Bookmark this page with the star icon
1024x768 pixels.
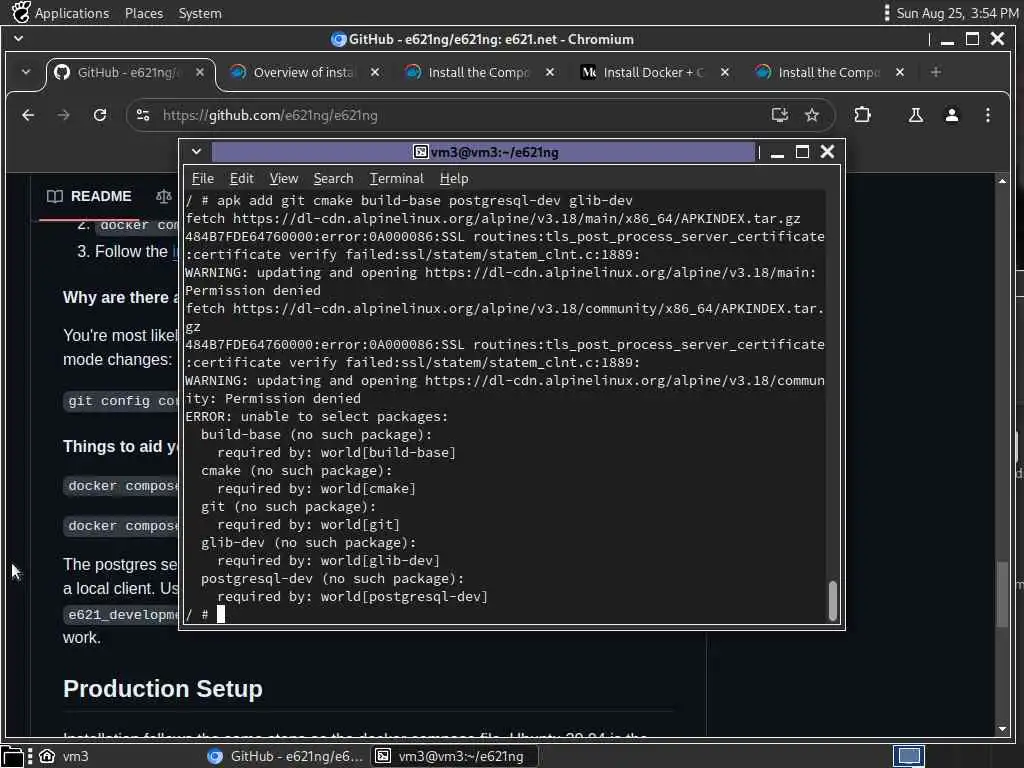pyautogui.click(x=812, y=116)
